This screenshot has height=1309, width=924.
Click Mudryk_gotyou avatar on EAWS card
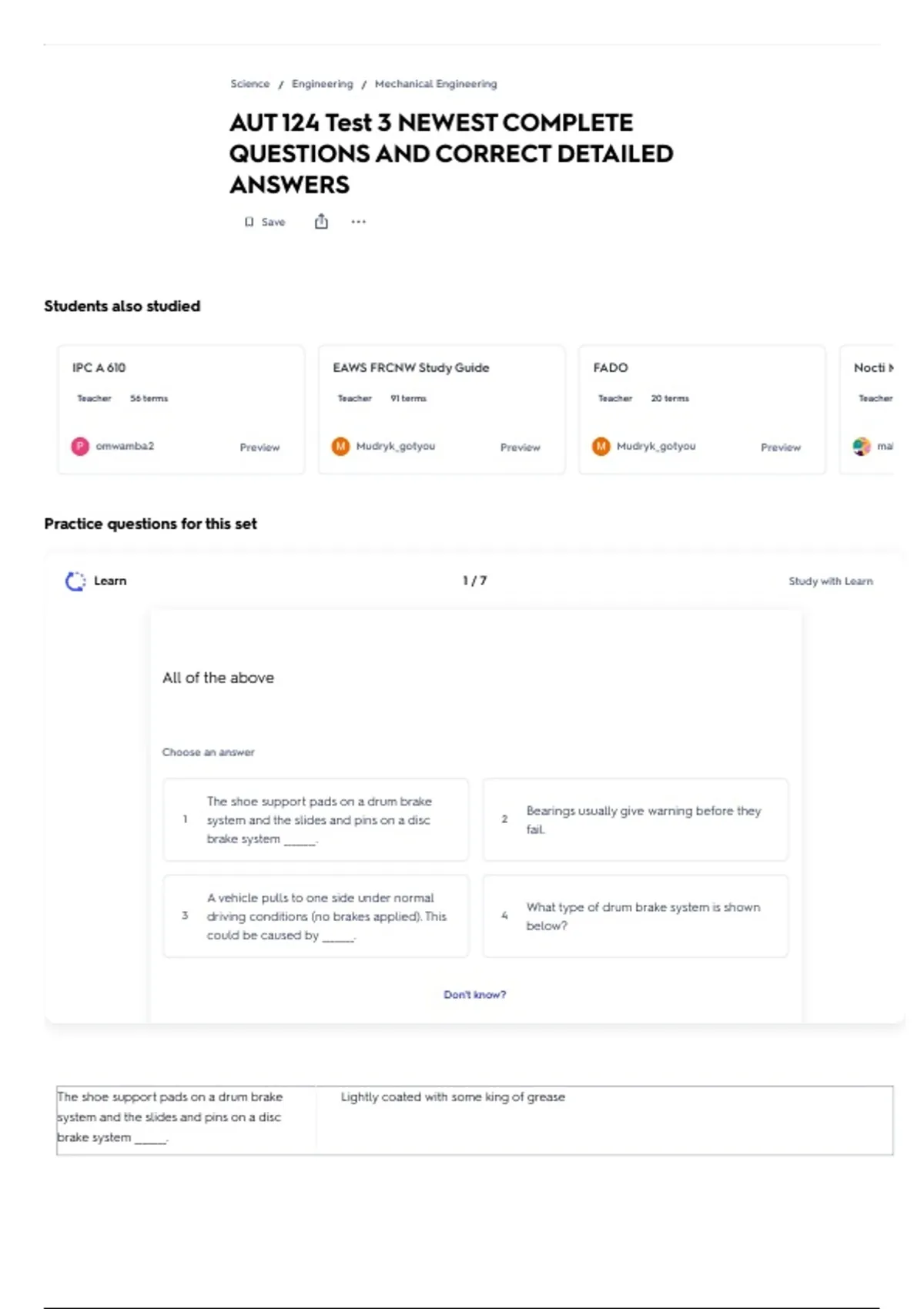(340, 447)
